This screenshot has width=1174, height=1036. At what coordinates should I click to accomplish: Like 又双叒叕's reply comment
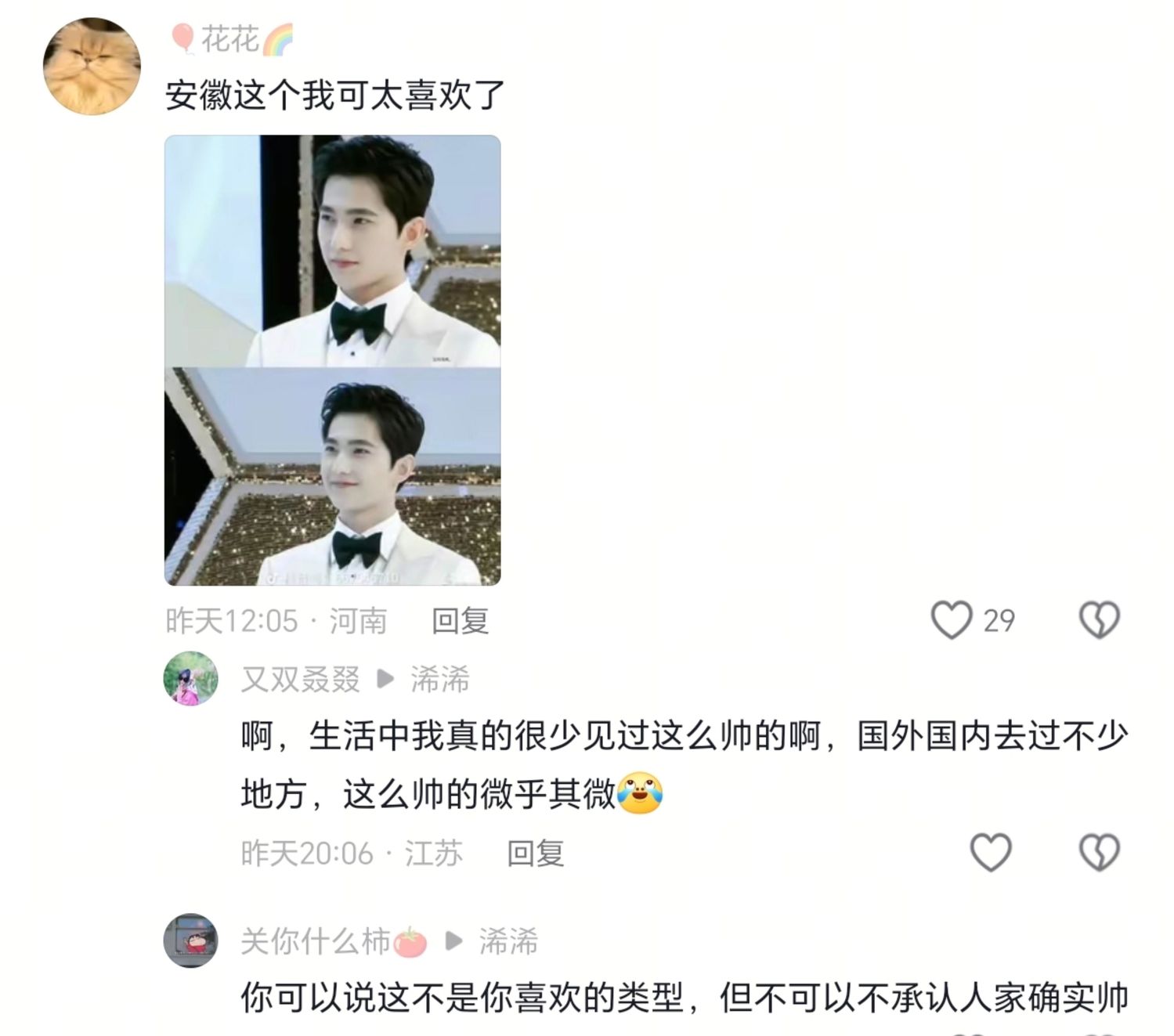point(991,852)
